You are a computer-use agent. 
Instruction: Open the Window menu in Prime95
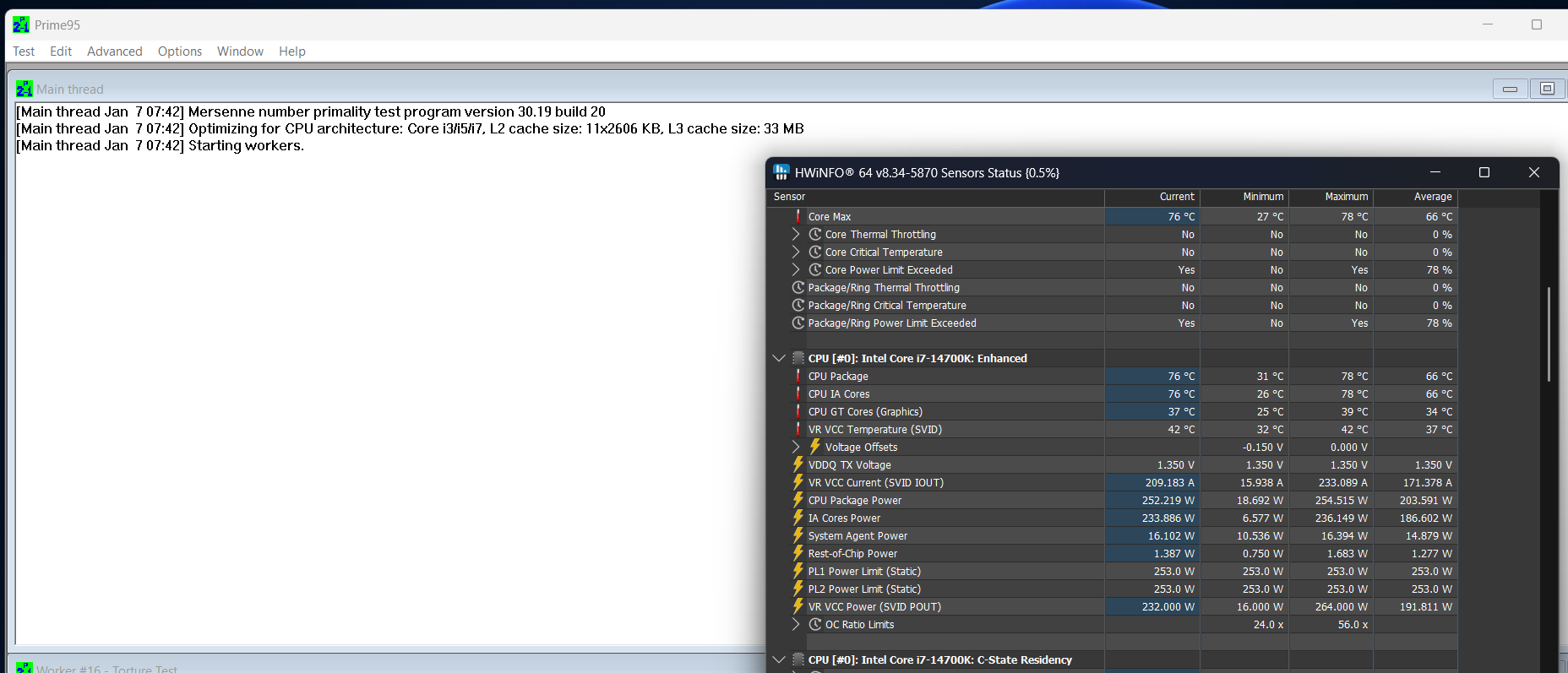point(240,52)
